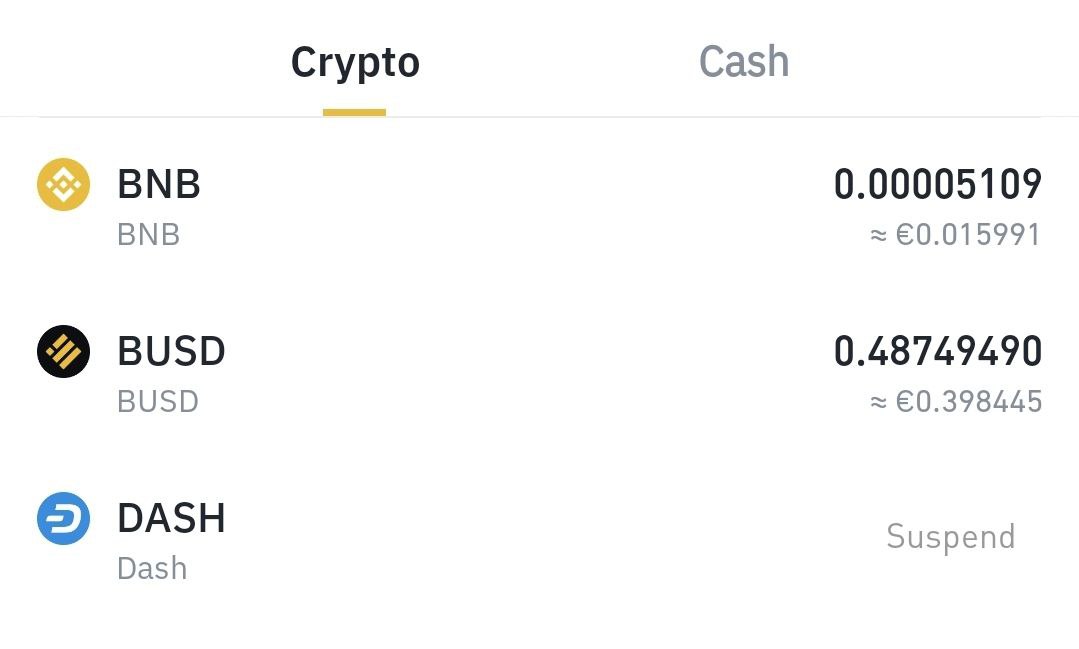Image resolution: width=1079 pixels, height=649 pixels.
Task: Switch to the Crypto tab
Action: coord(355,63)
